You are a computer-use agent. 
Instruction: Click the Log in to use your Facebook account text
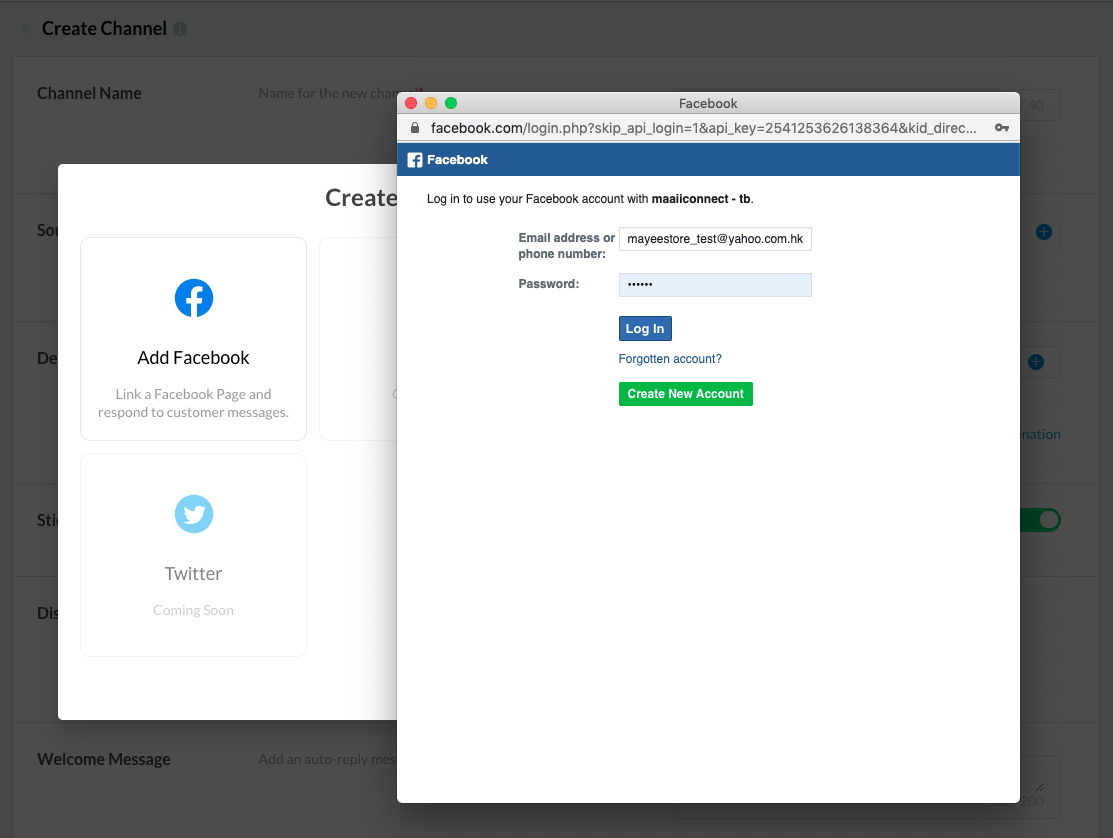click(x=590, y=199)
